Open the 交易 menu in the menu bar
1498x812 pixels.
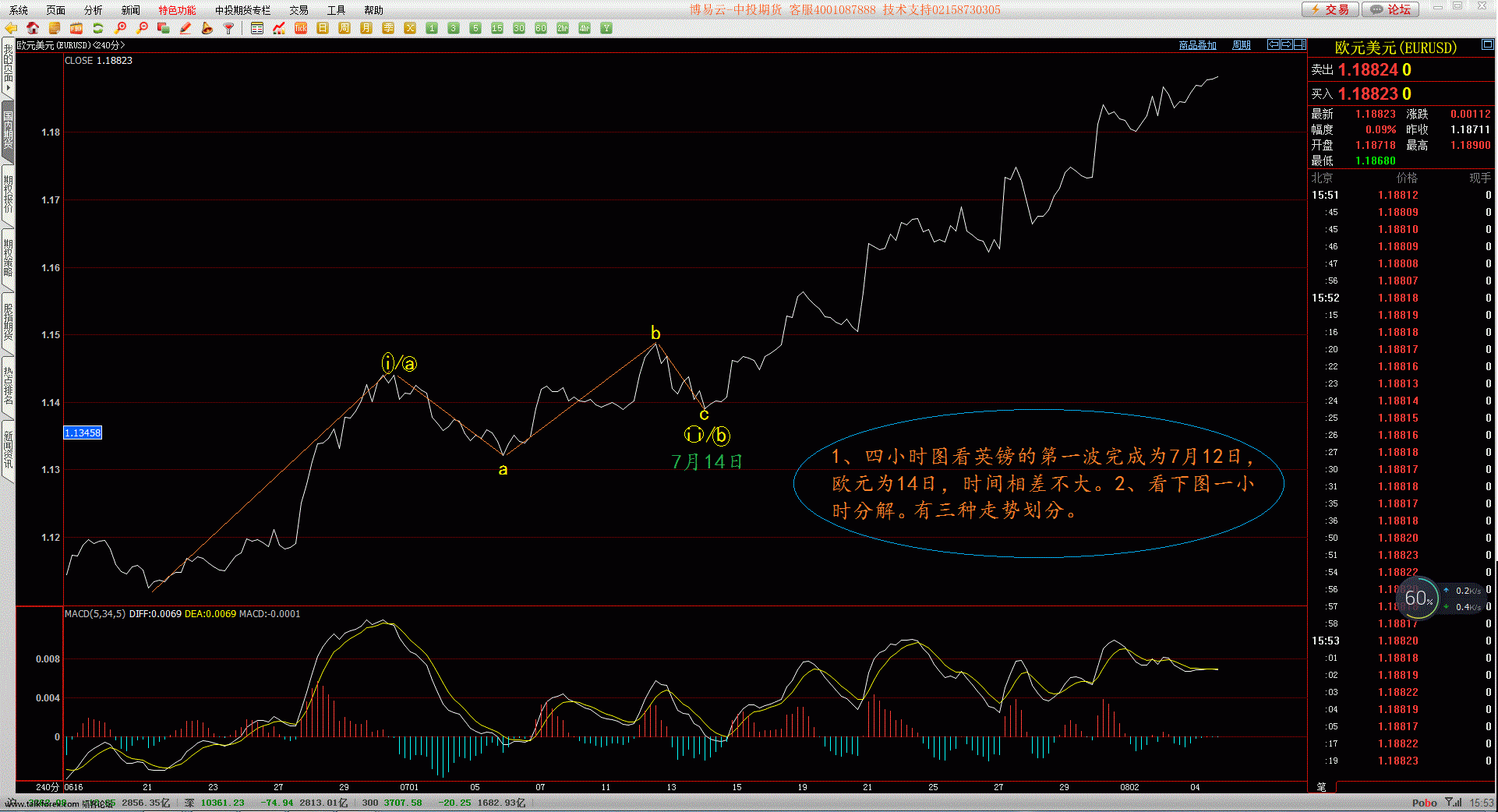pyautogui.click(x=299, y=10)
